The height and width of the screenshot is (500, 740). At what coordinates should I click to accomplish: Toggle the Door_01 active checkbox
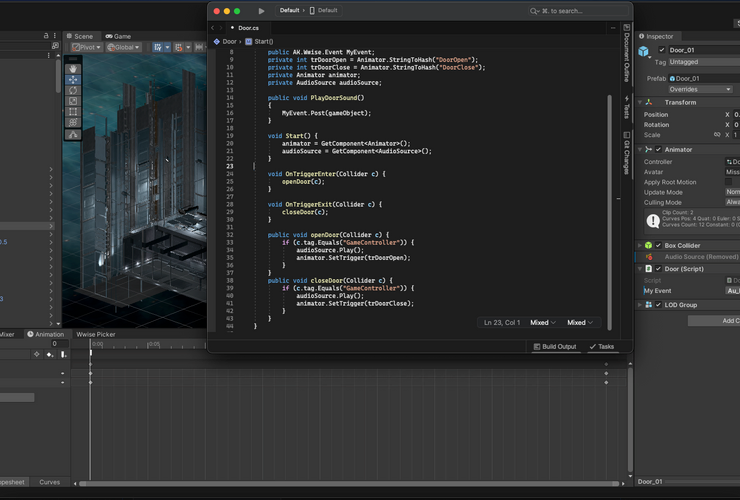pos(662,50)
